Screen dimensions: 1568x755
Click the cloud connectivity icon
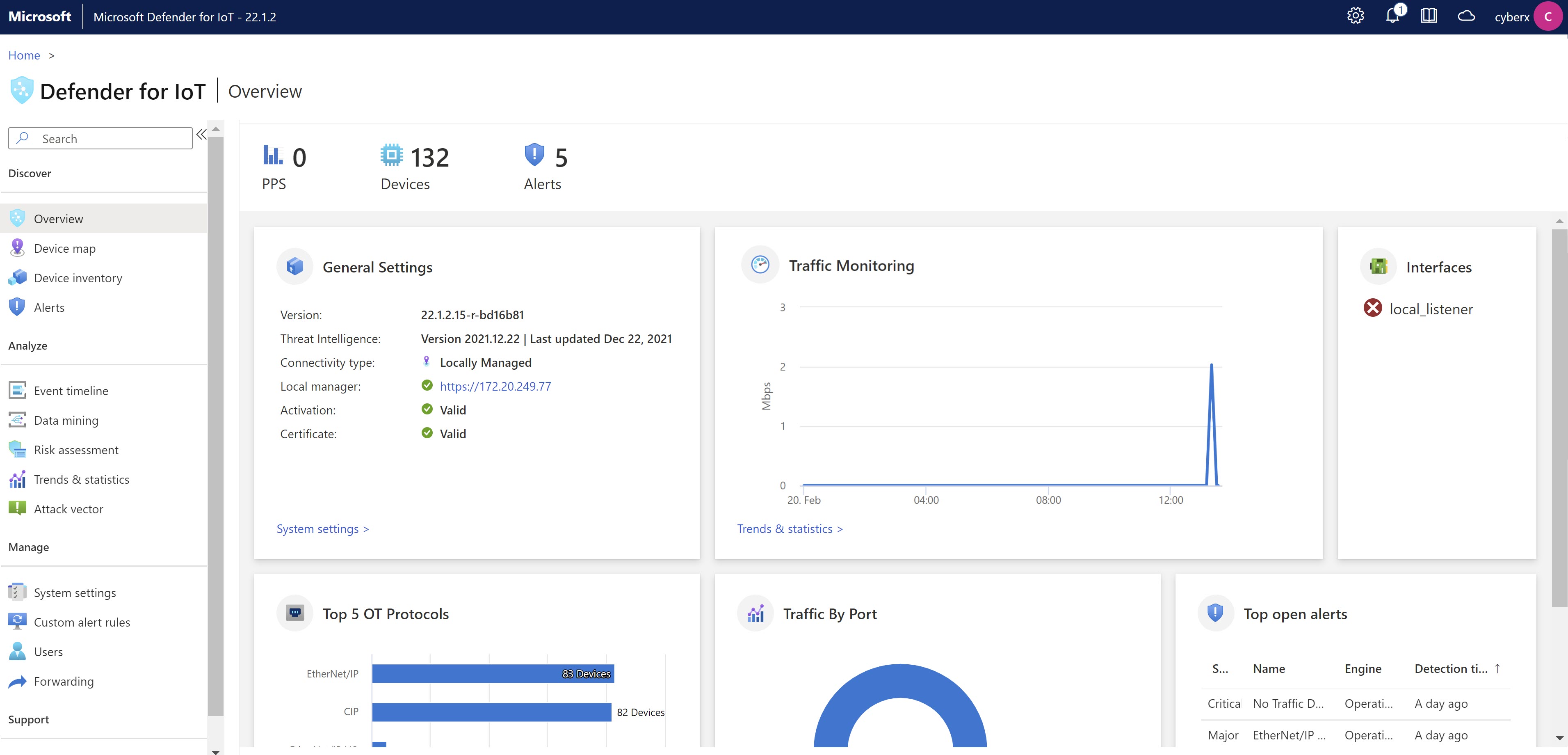coord(1466,16)
